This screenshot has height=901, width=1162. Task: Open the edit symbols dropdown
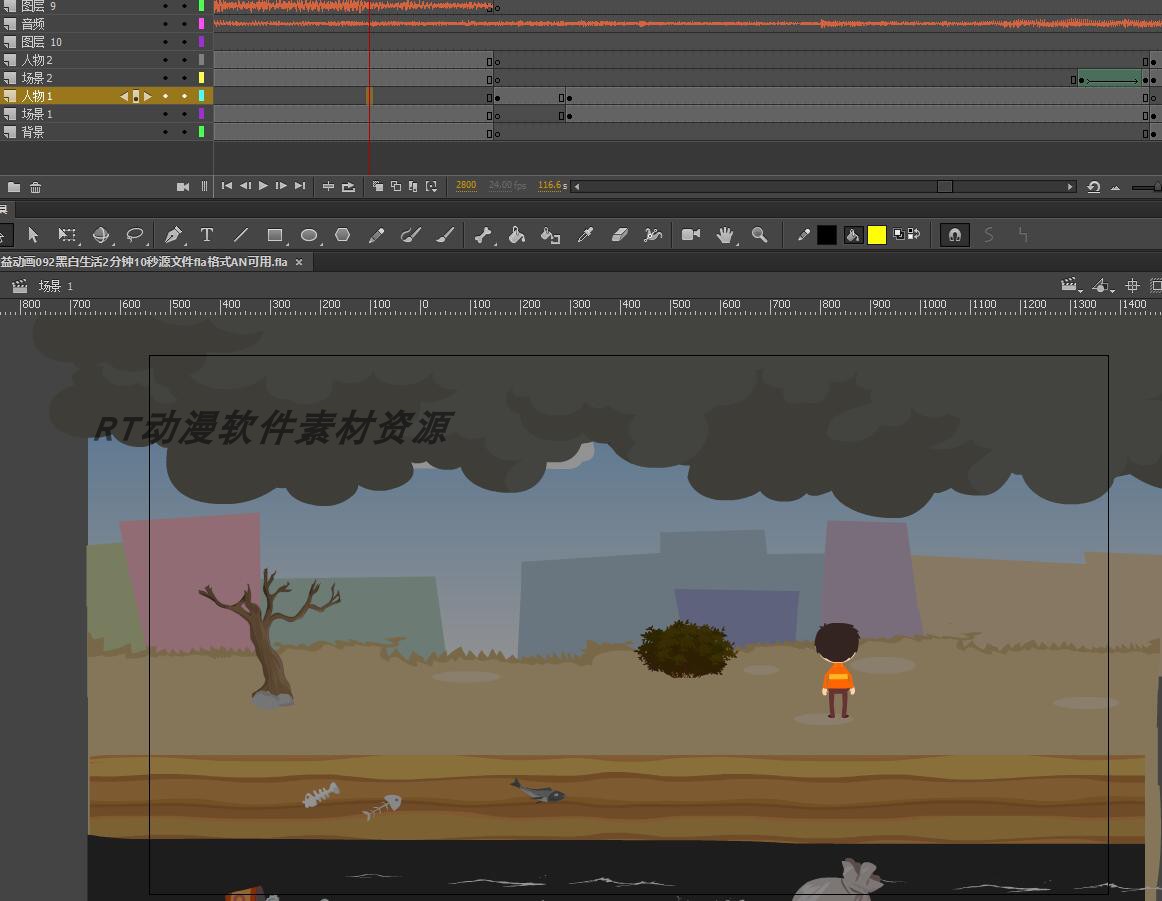point(1103,285)
